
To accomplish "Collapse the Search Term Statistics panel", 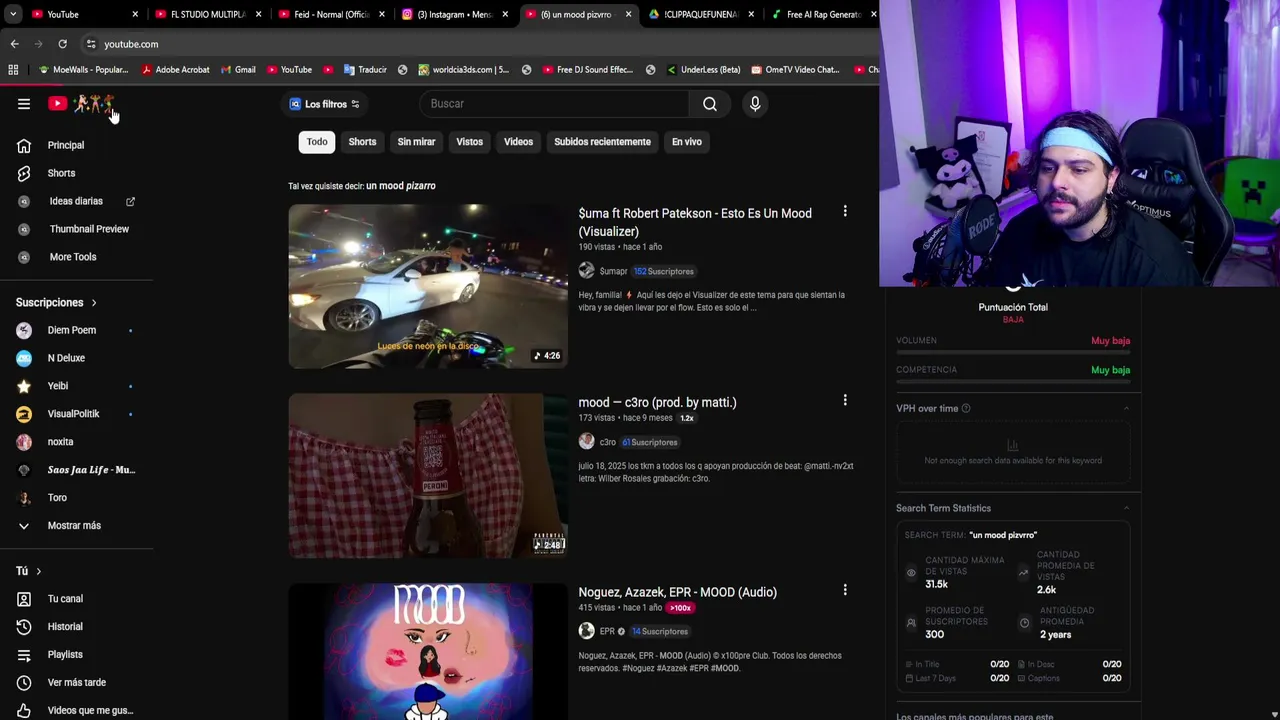I will point(1126,508).
